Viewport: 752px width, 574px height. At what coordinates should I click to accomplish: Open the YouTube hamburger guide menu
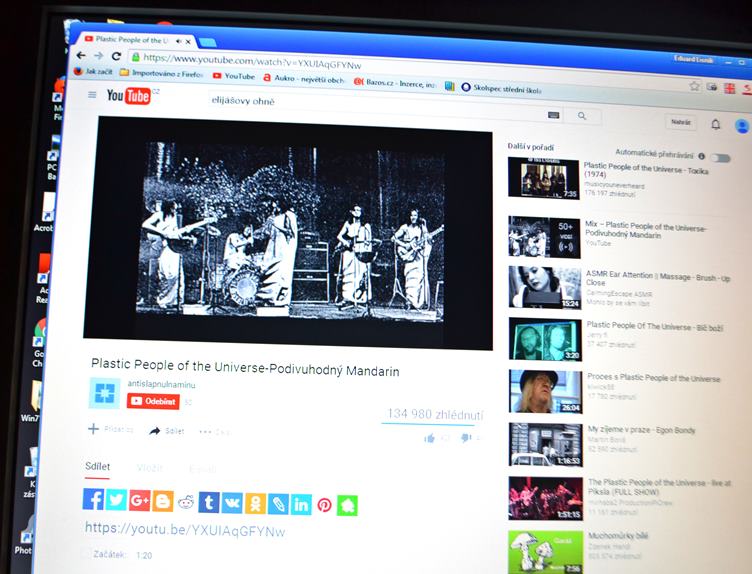(92, 94)
